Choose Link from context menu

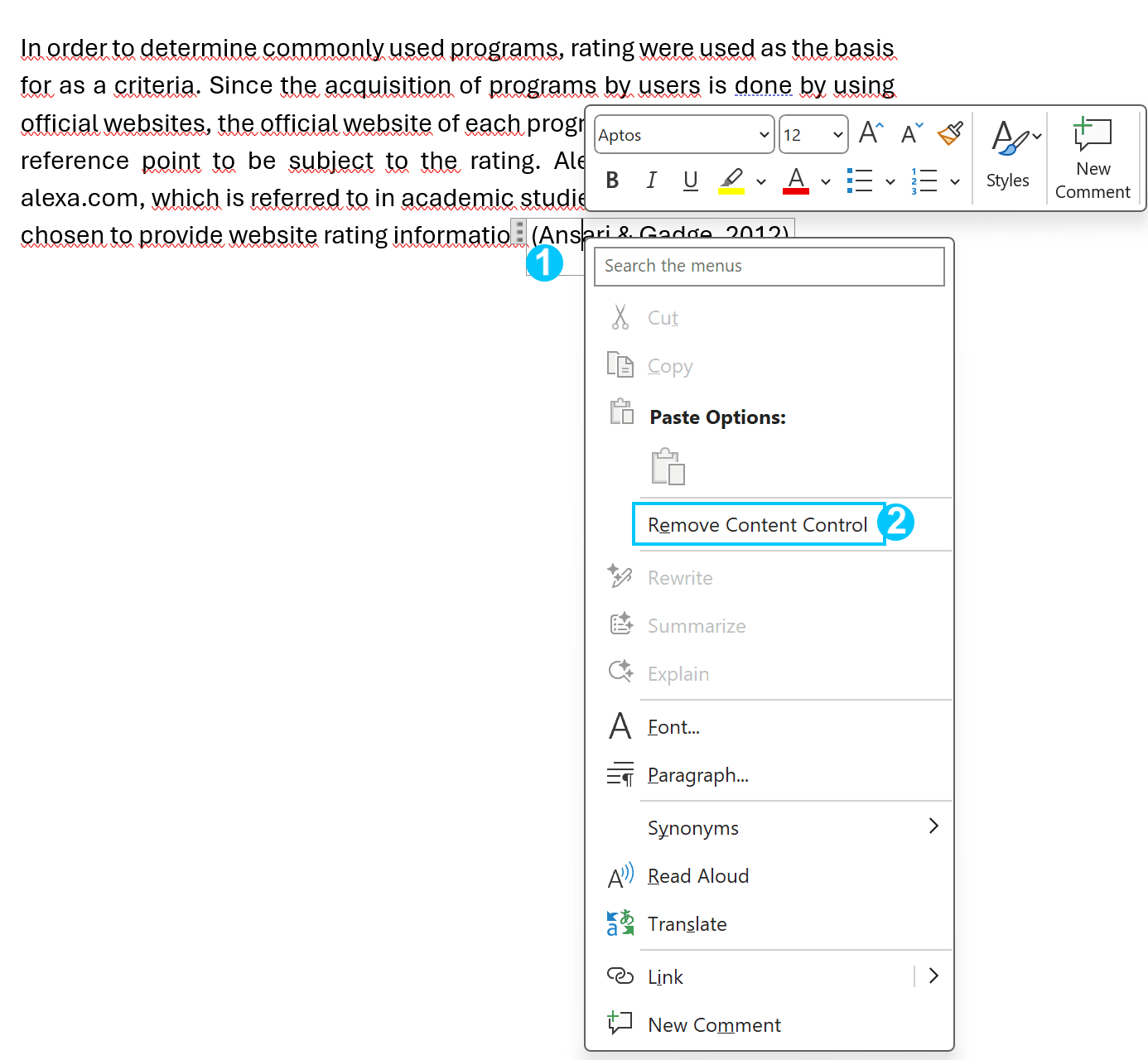[665, 977]
